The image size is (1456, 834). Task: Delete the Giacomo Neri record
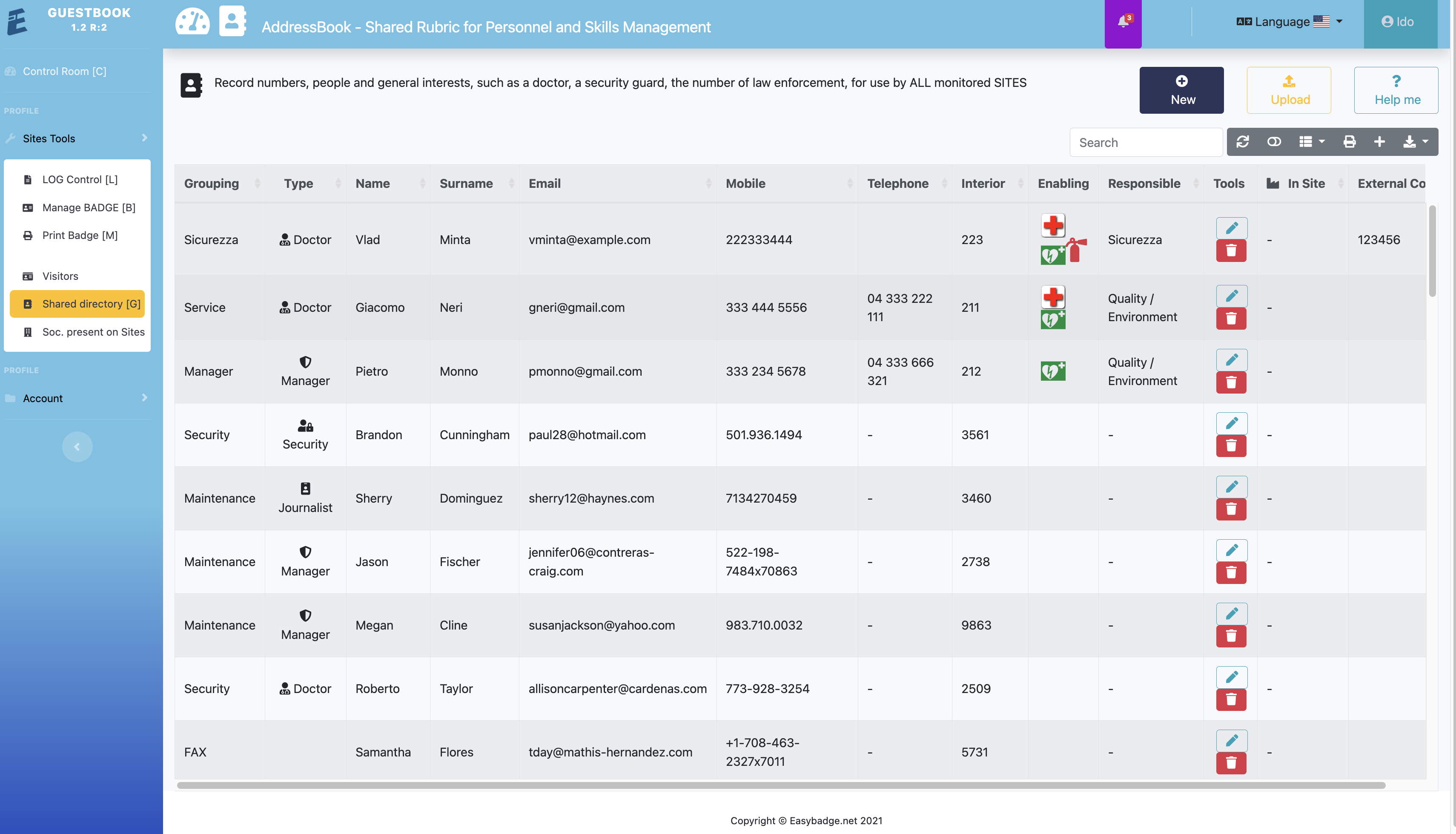tap(1231, 319)
